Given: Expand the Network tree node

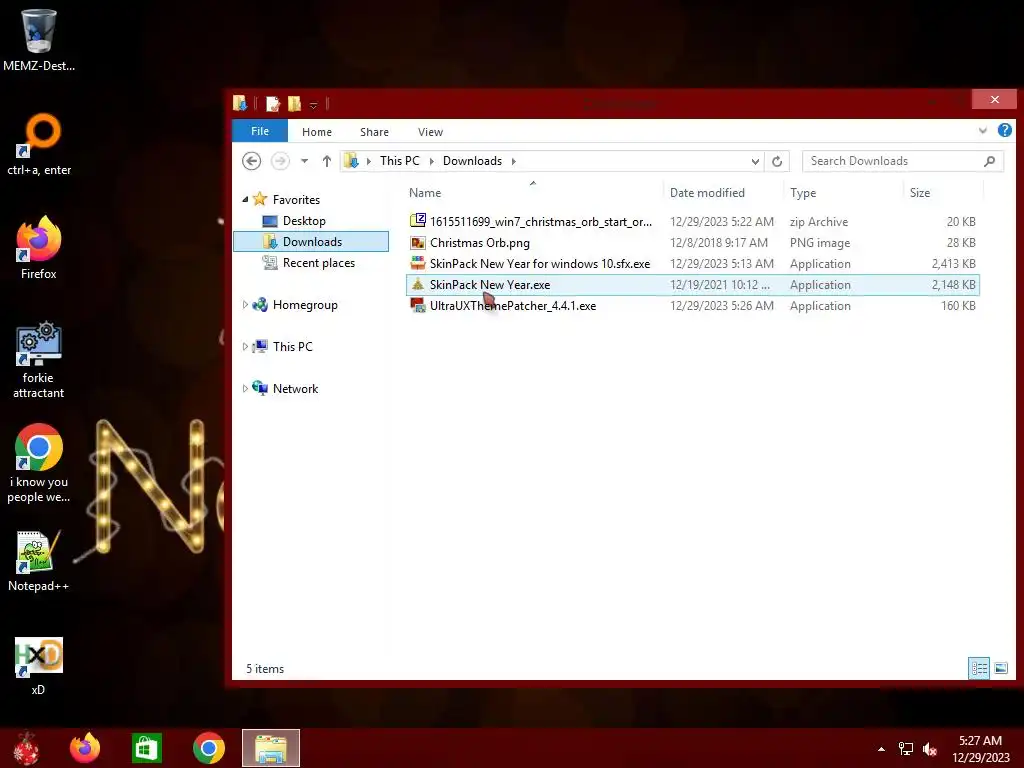Looking at the screenshot, I should 245,388.
